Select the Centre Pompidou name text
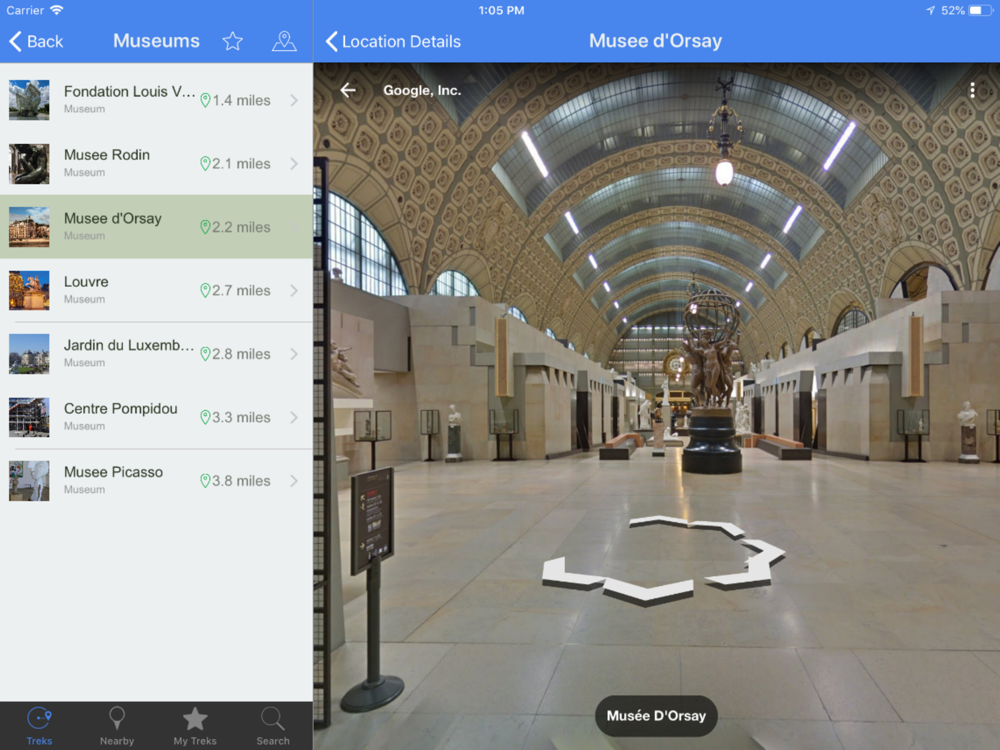The image size is (1000, 750). click(121, 409)
